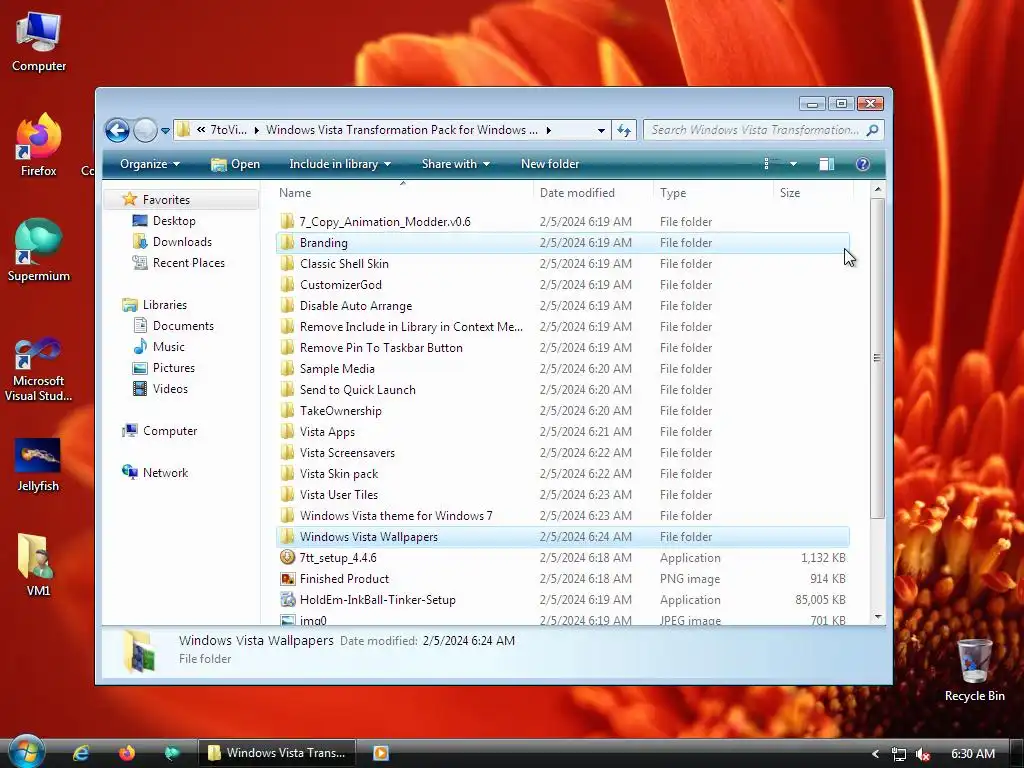
Task: Select Windows Vista theme for Windows 7
Action: (x=562, y=516)
